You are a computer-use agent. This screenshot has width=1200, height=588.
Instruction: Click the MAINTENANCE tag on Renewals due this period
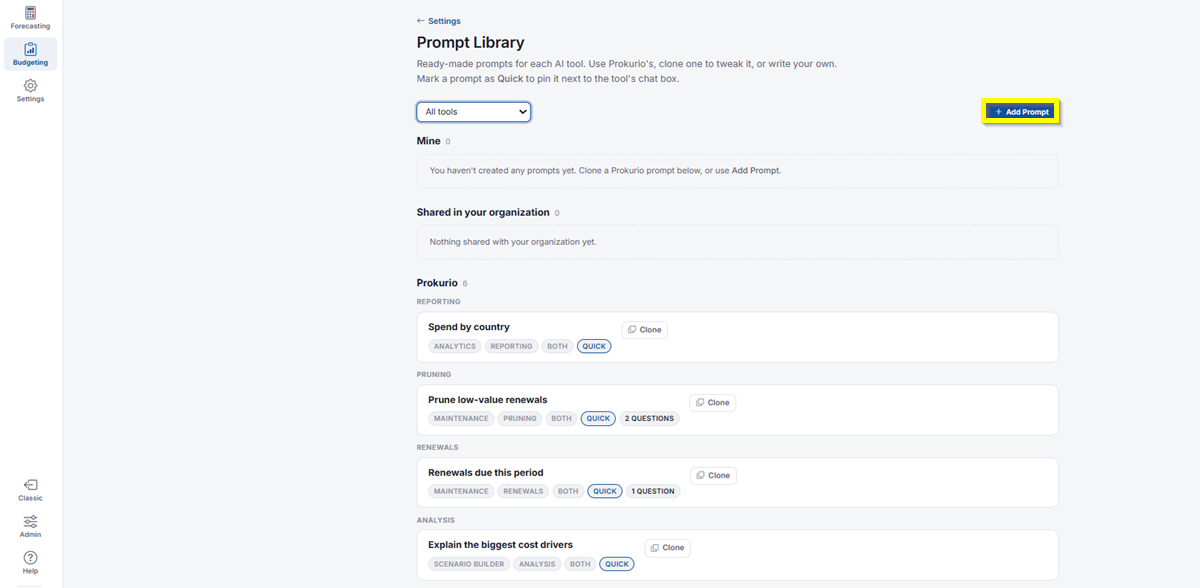[461, 492]
